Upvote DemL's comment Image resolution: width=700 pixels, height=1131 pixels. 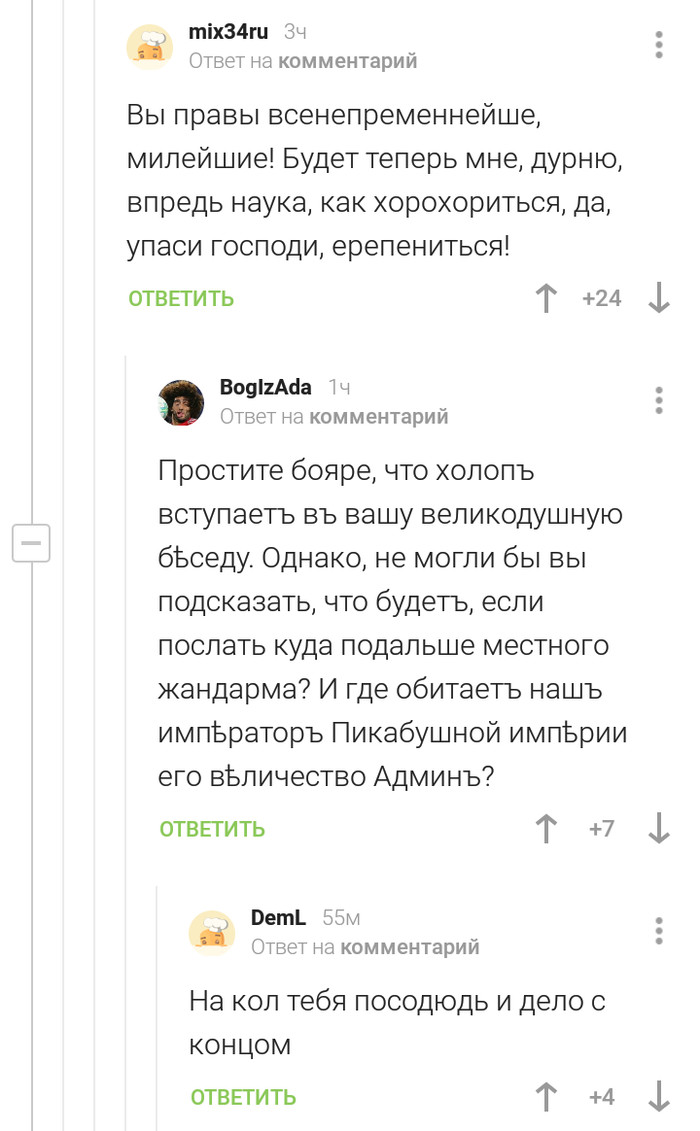(x=546, y=1096)
